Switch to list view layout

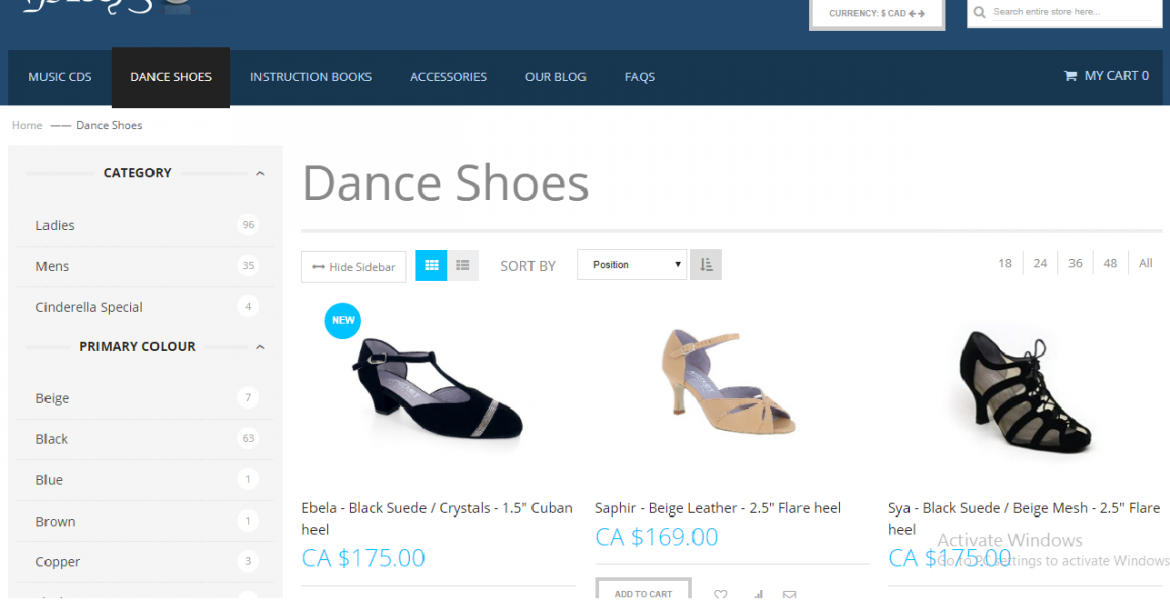pos(463,265)
